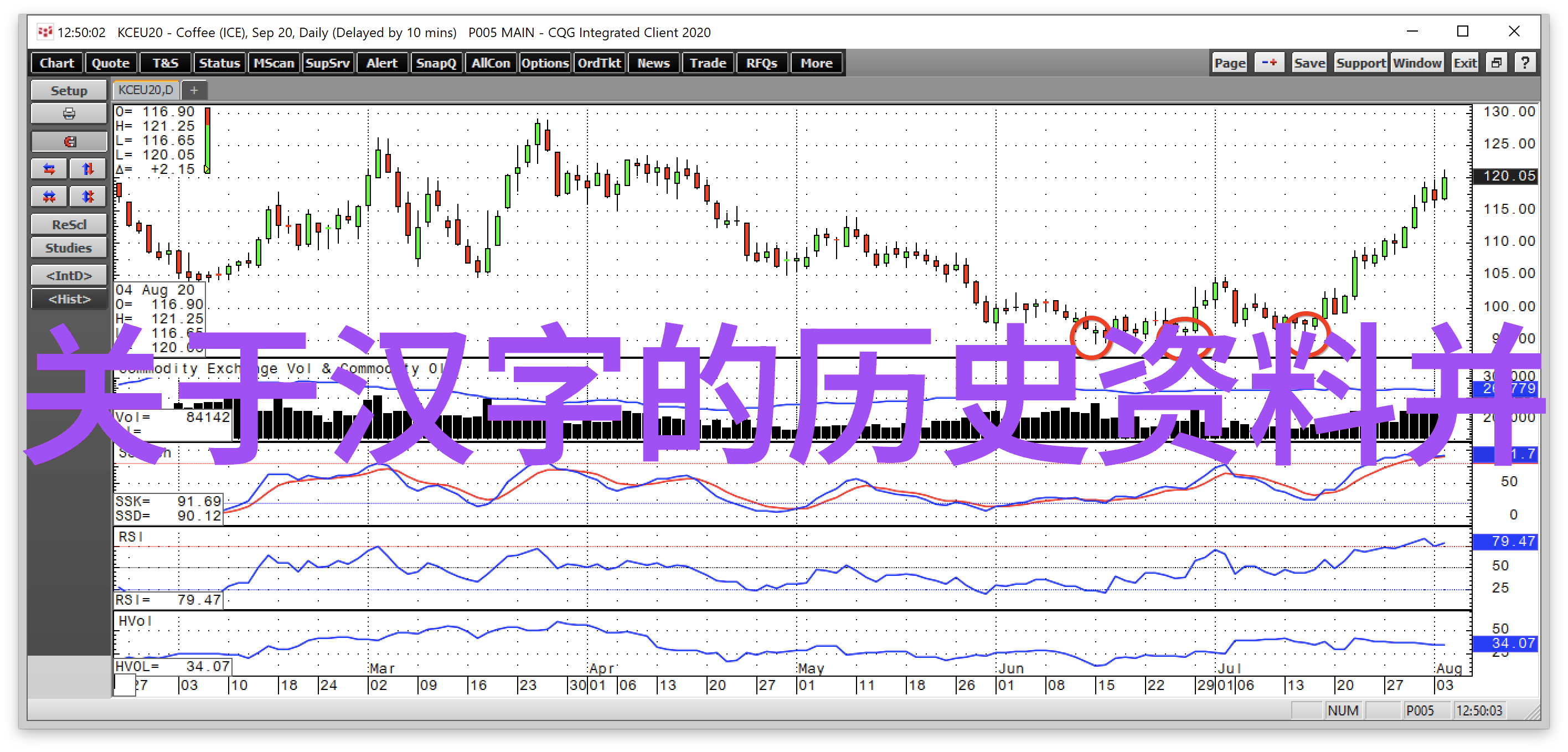
Task: Select the KCEU20,D chart tab
Action: (146, 90)
